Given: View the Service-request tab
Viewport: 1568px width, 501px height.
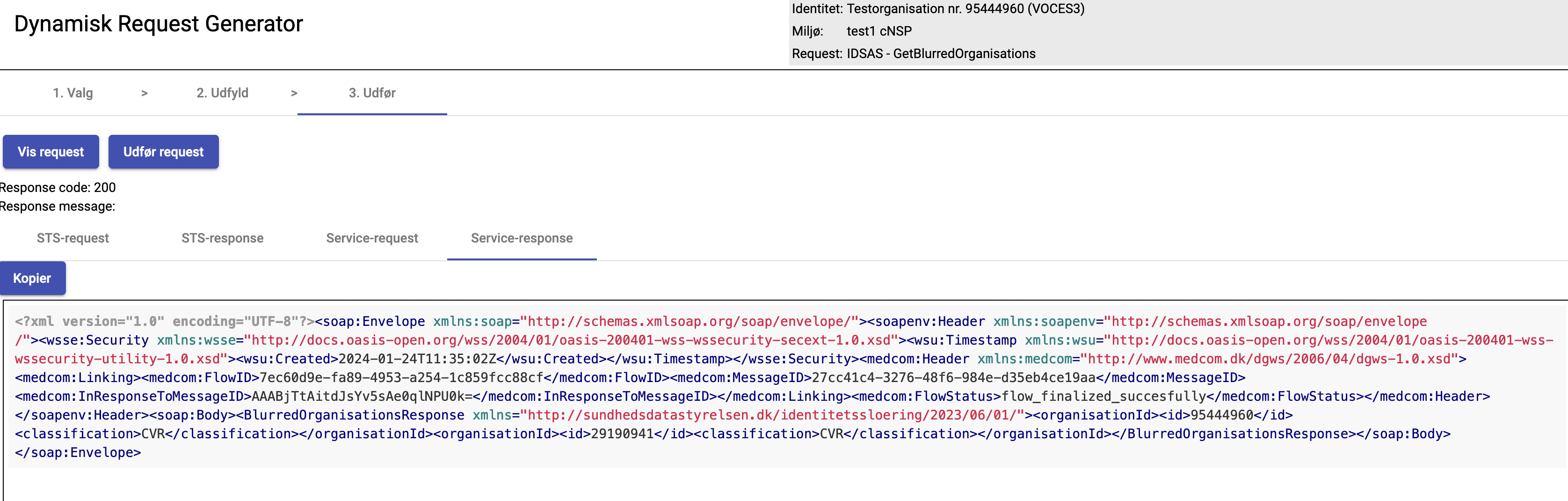Looking at the screenshot, I should (x=372, y=238).
